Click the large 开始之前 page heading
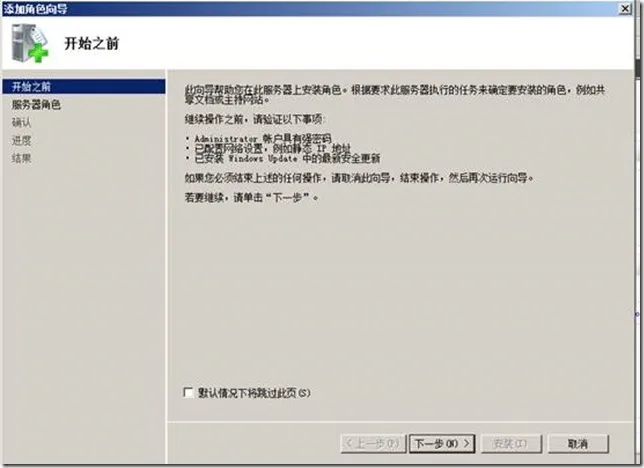644x468 pixels. coord(92,44)
